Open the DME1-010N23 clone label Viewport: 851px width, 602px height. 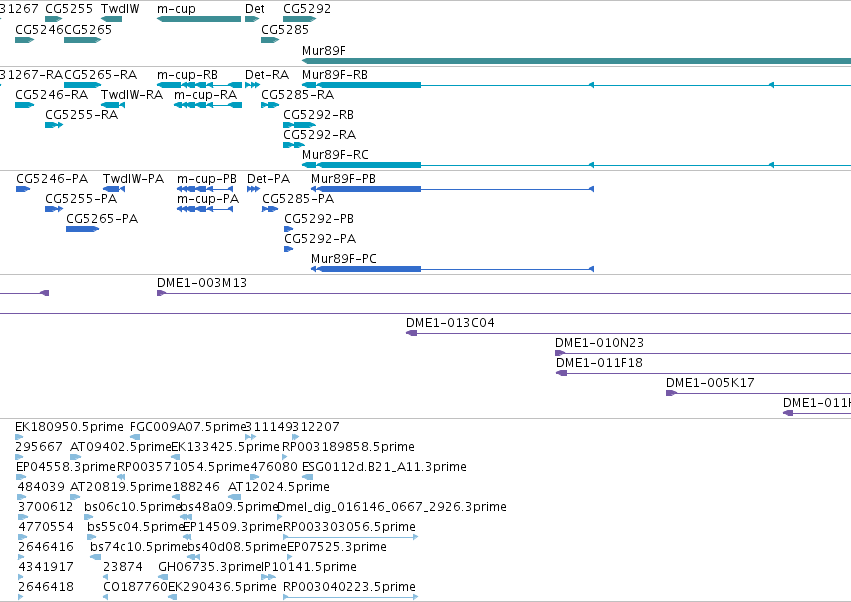point(599,343)
